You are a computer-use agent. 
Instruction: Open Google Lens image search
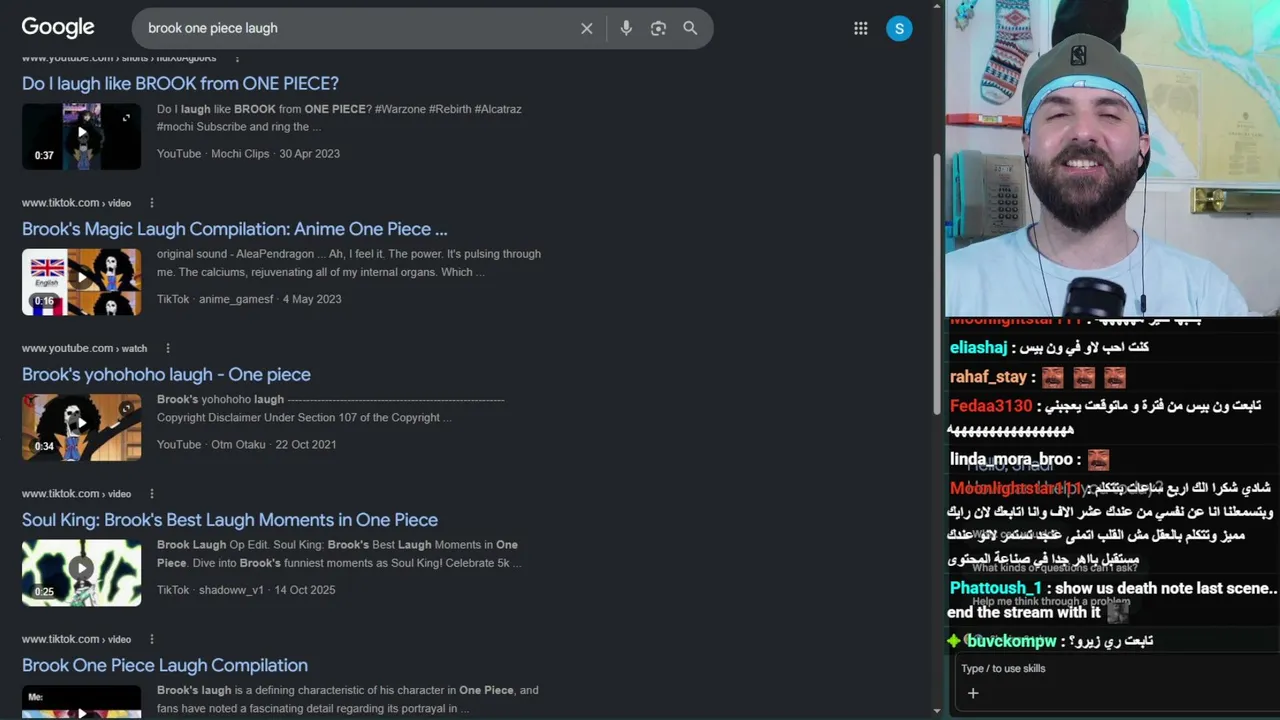click(658, 28)
